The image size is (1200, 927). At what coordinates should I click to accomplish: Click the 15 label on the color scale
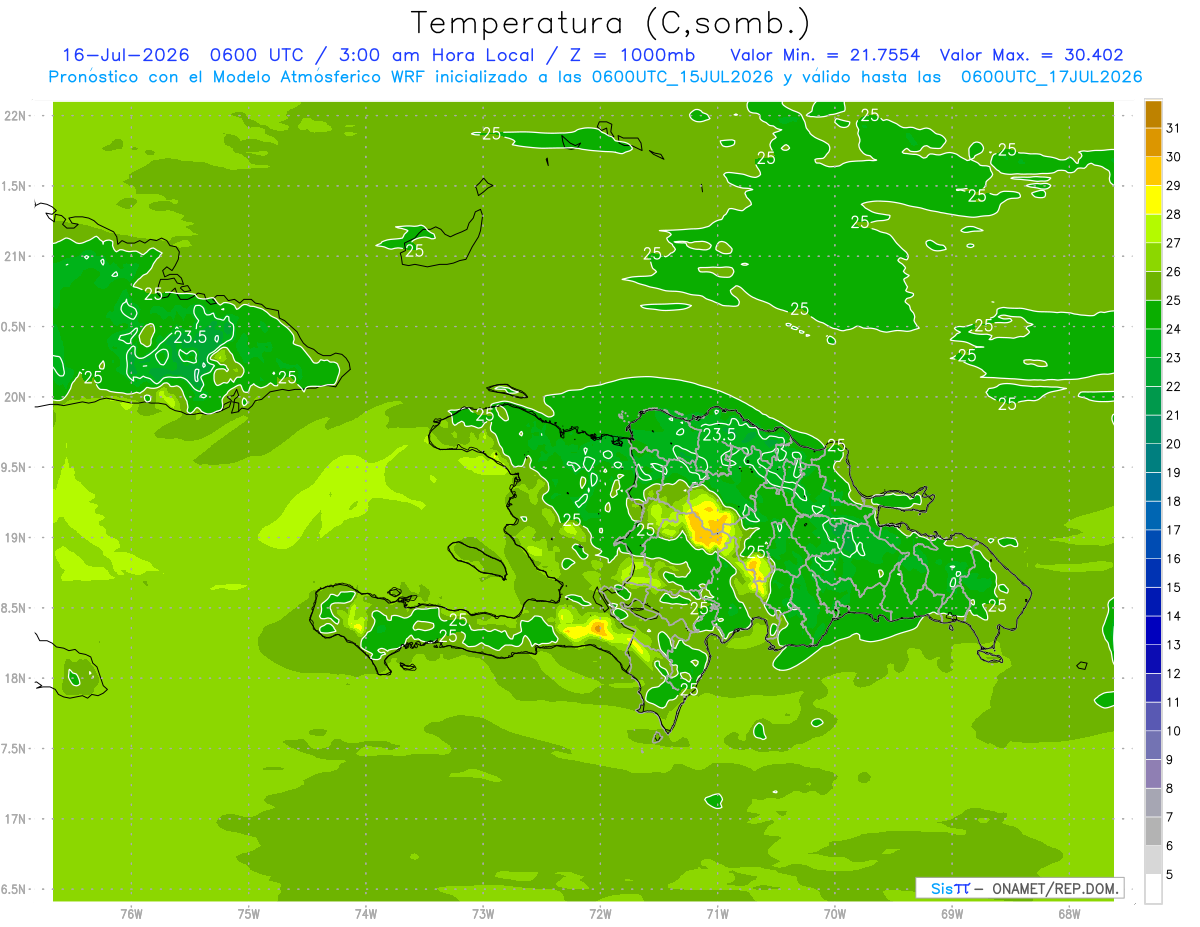pyautogui.click(x=1173, y=588)
